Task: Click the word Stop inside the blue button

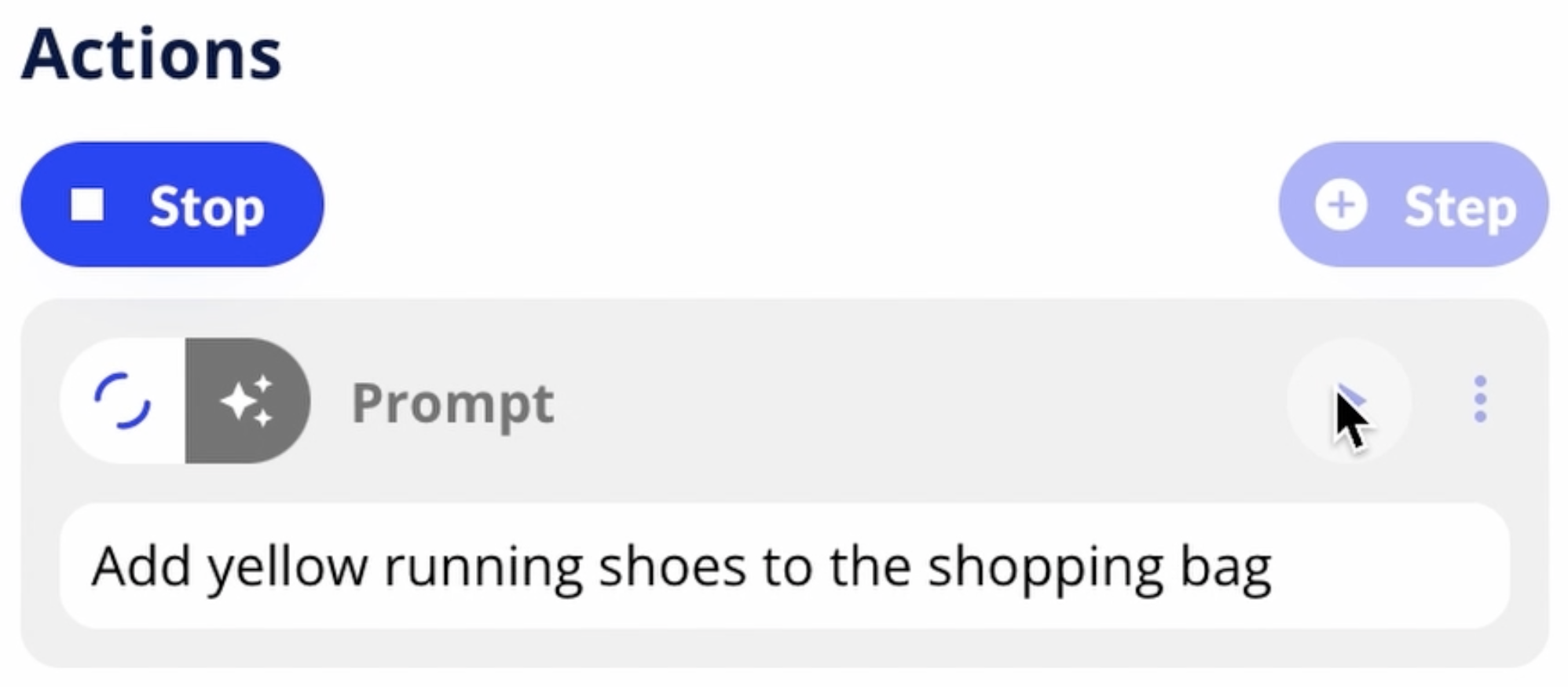Action: coord(207,207)
